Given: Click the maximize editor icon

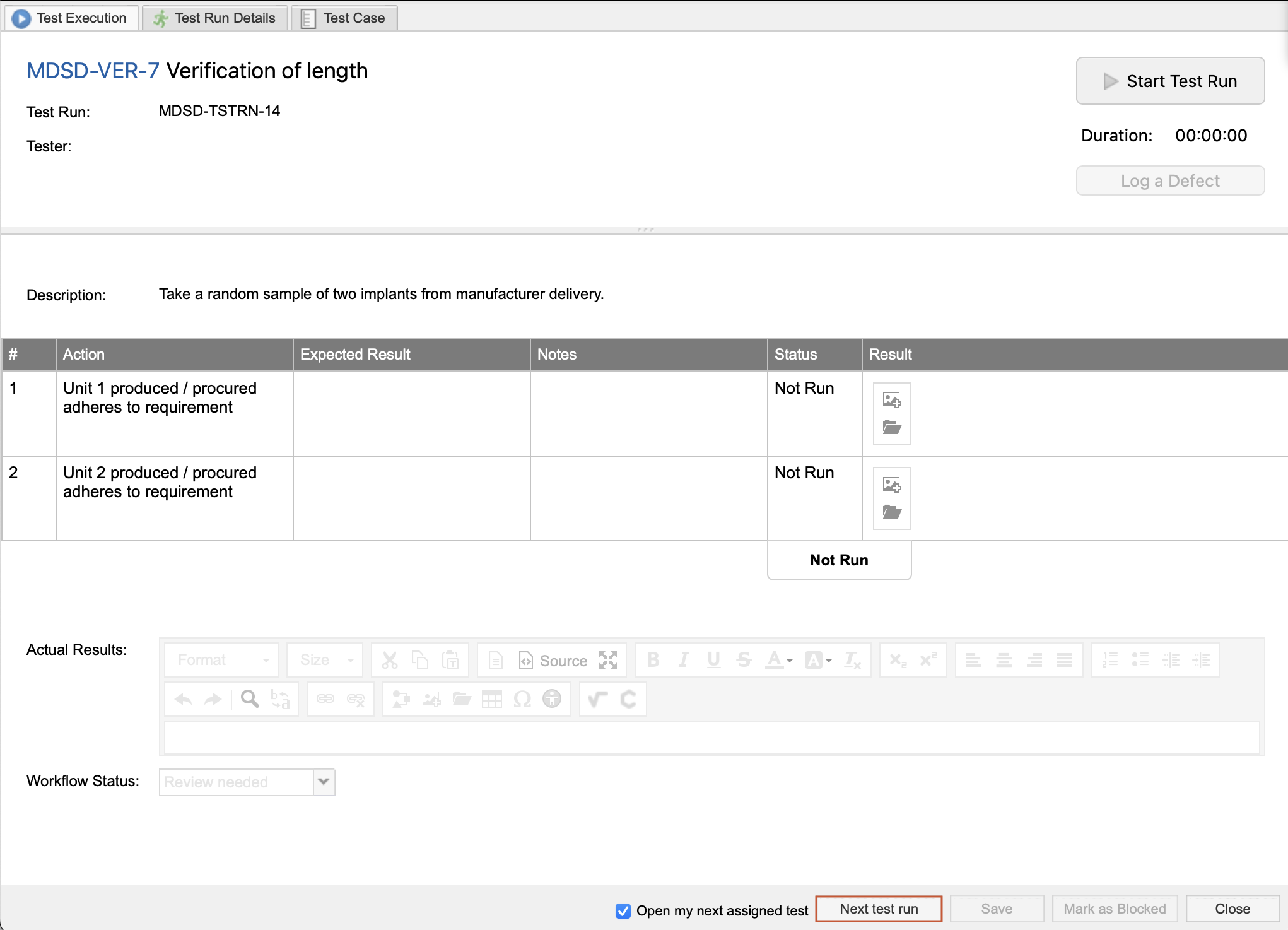Looking at the screenshot, I should (x=607, y=660).
